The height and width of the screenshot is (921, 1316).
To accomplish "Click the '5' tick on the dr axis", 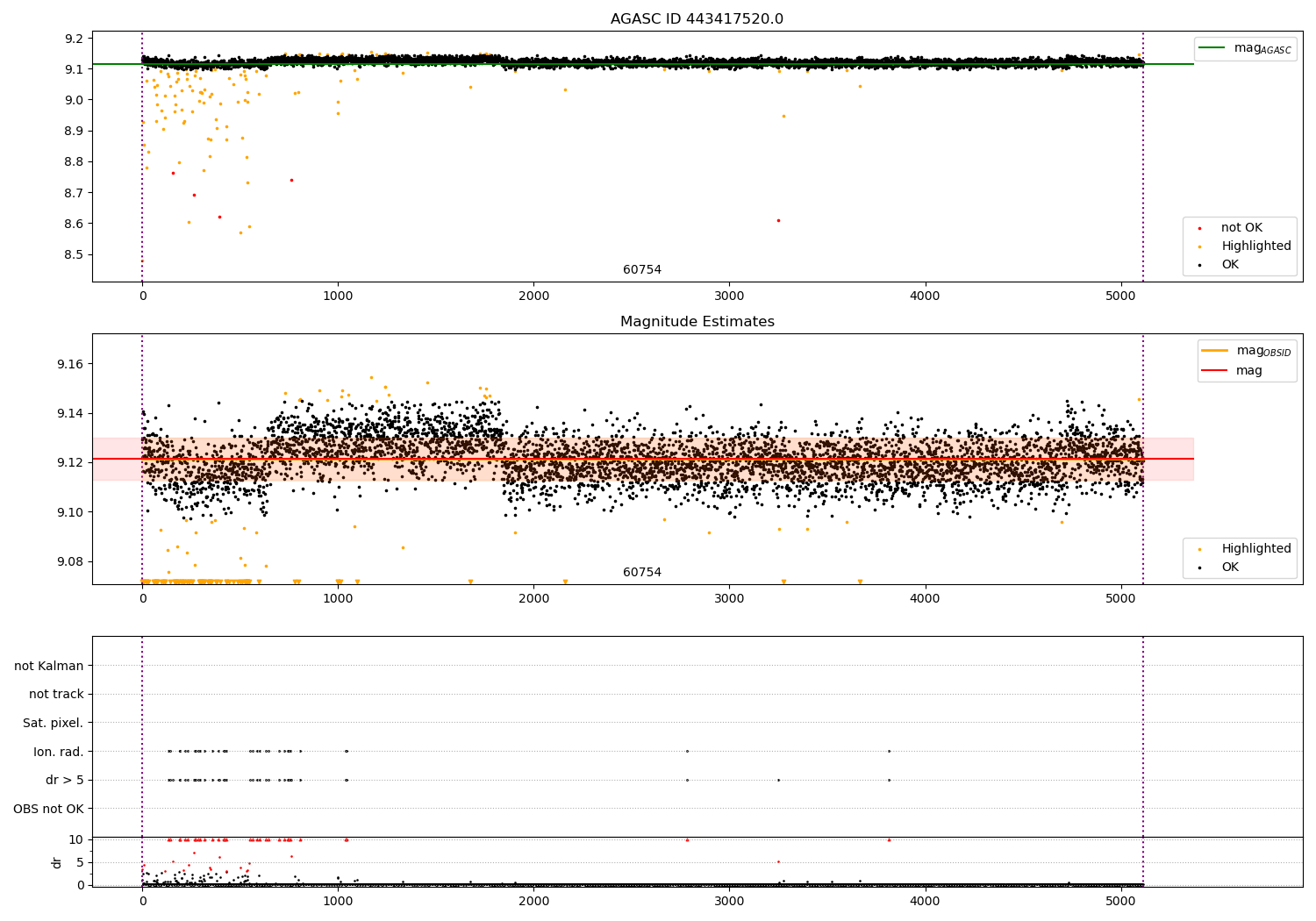I will coord(80,862).
